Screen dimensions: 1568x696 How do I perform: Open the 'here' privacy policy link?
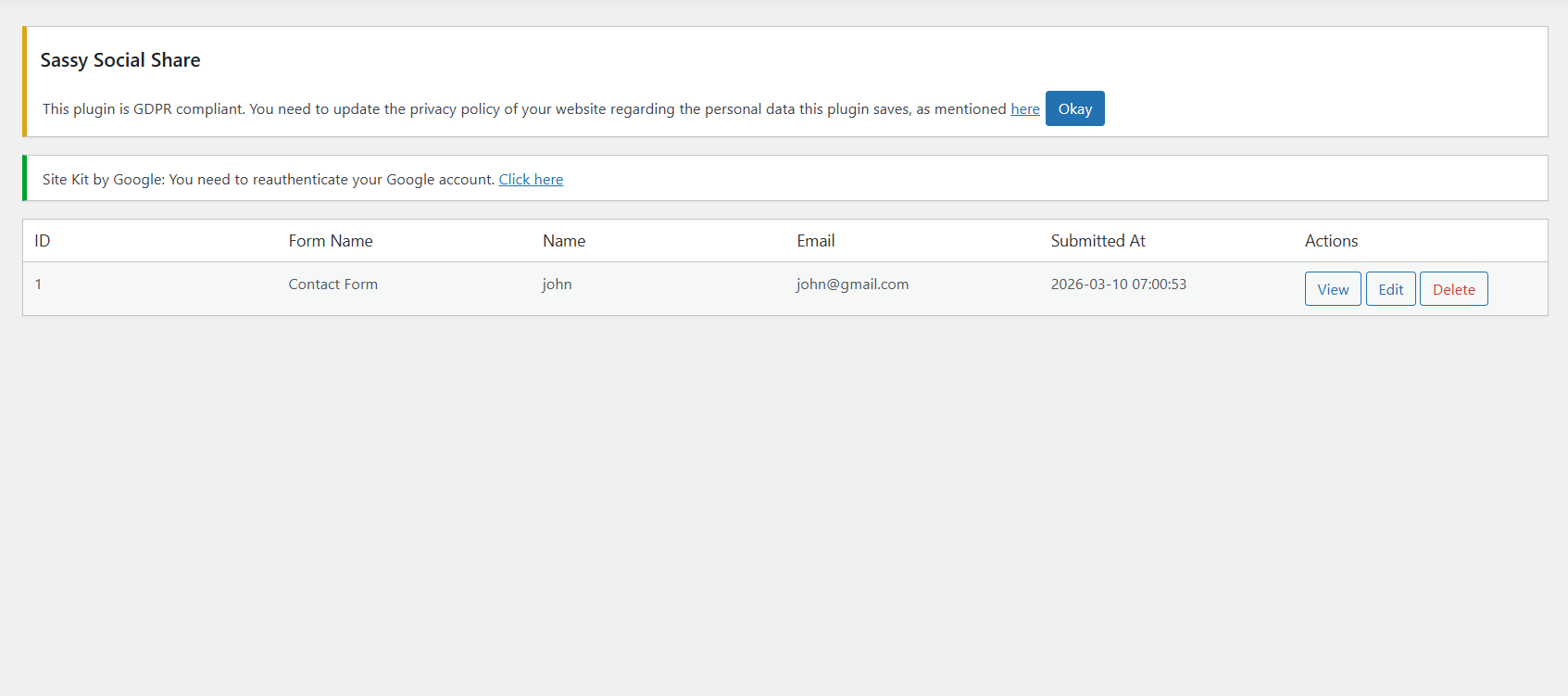click(1024, 109)
